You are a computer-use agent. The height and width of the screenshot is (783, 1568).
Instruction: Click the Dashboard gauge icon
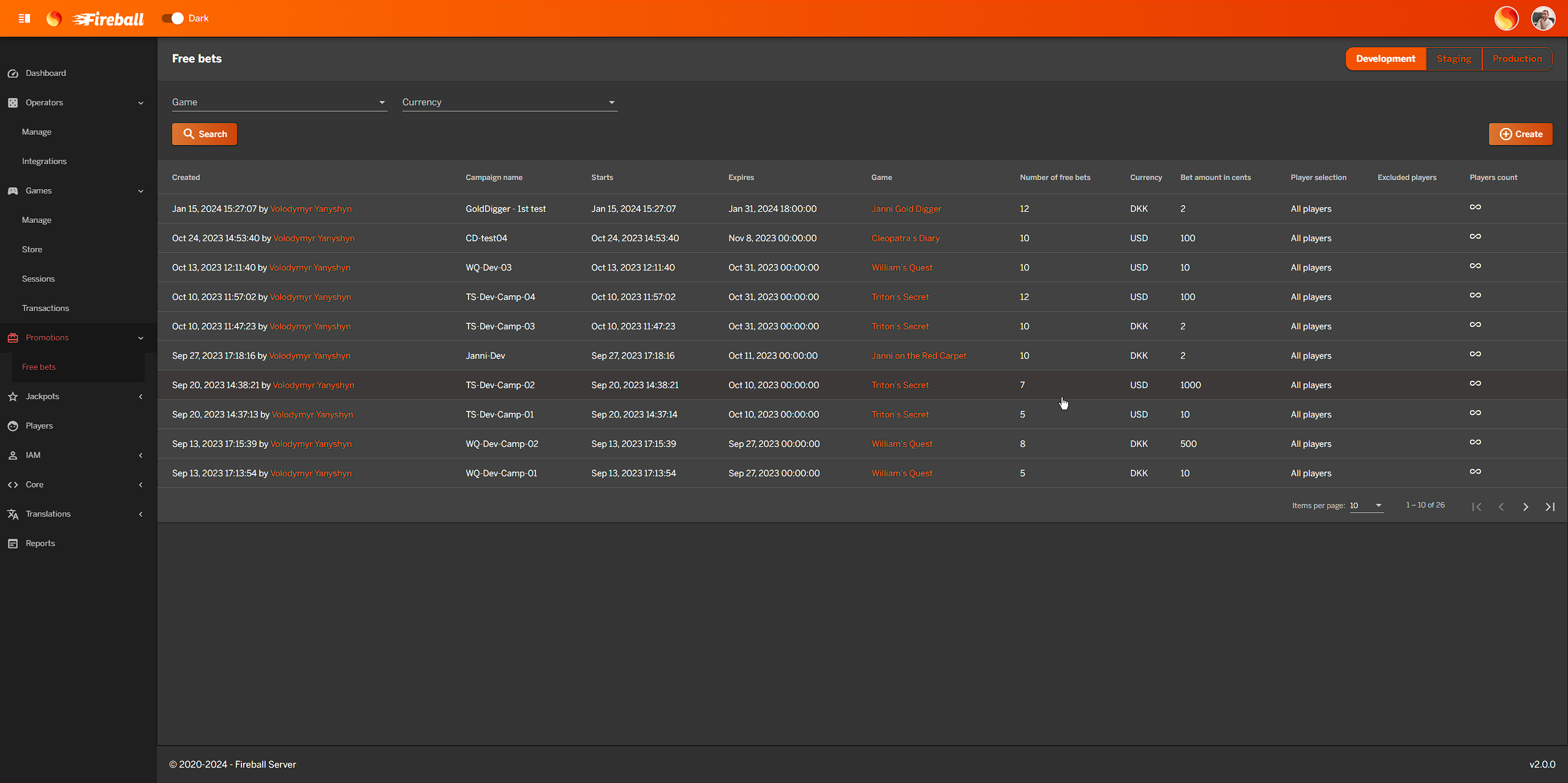[x=13, y=73]
